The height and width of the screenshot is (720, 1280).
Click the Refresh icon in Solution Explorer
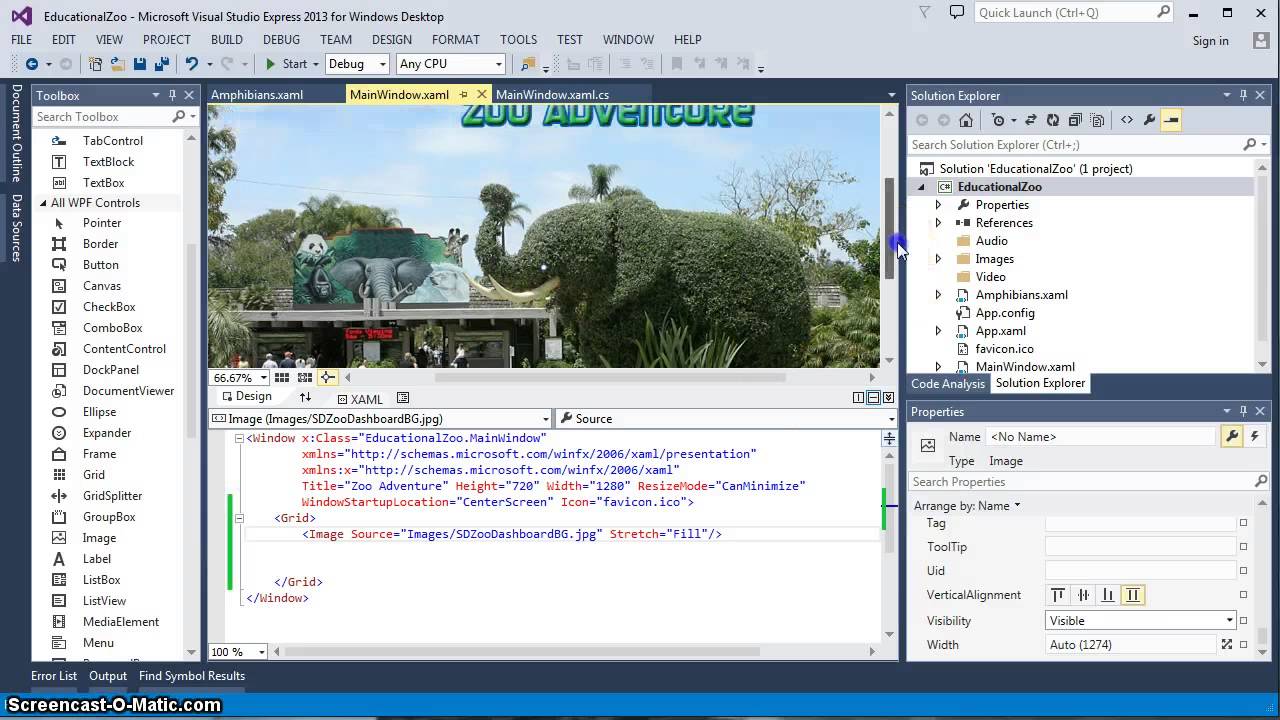pos(1053,120)
